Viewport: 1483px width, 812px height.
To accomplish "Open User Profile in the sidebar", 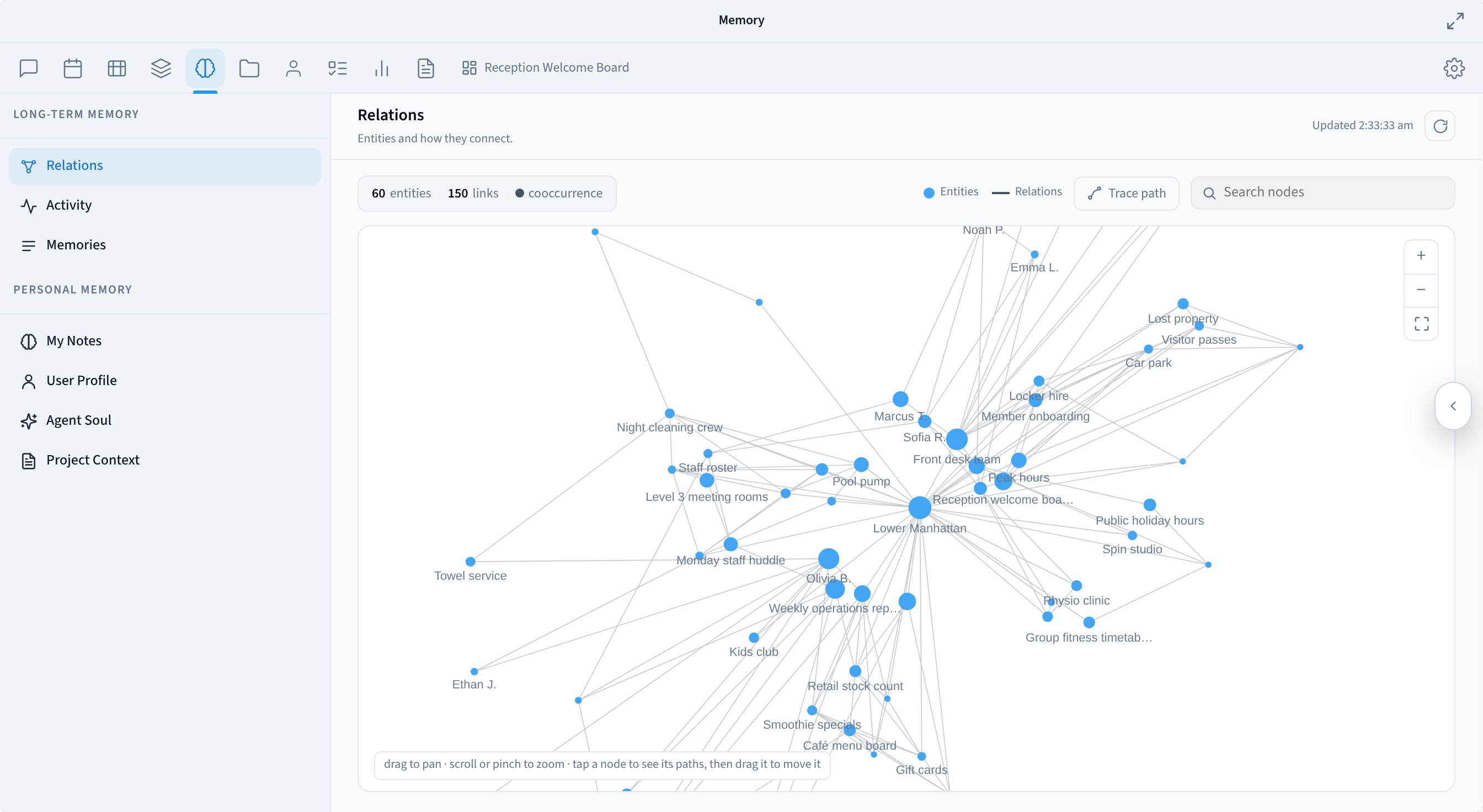I will pos(164,381).
